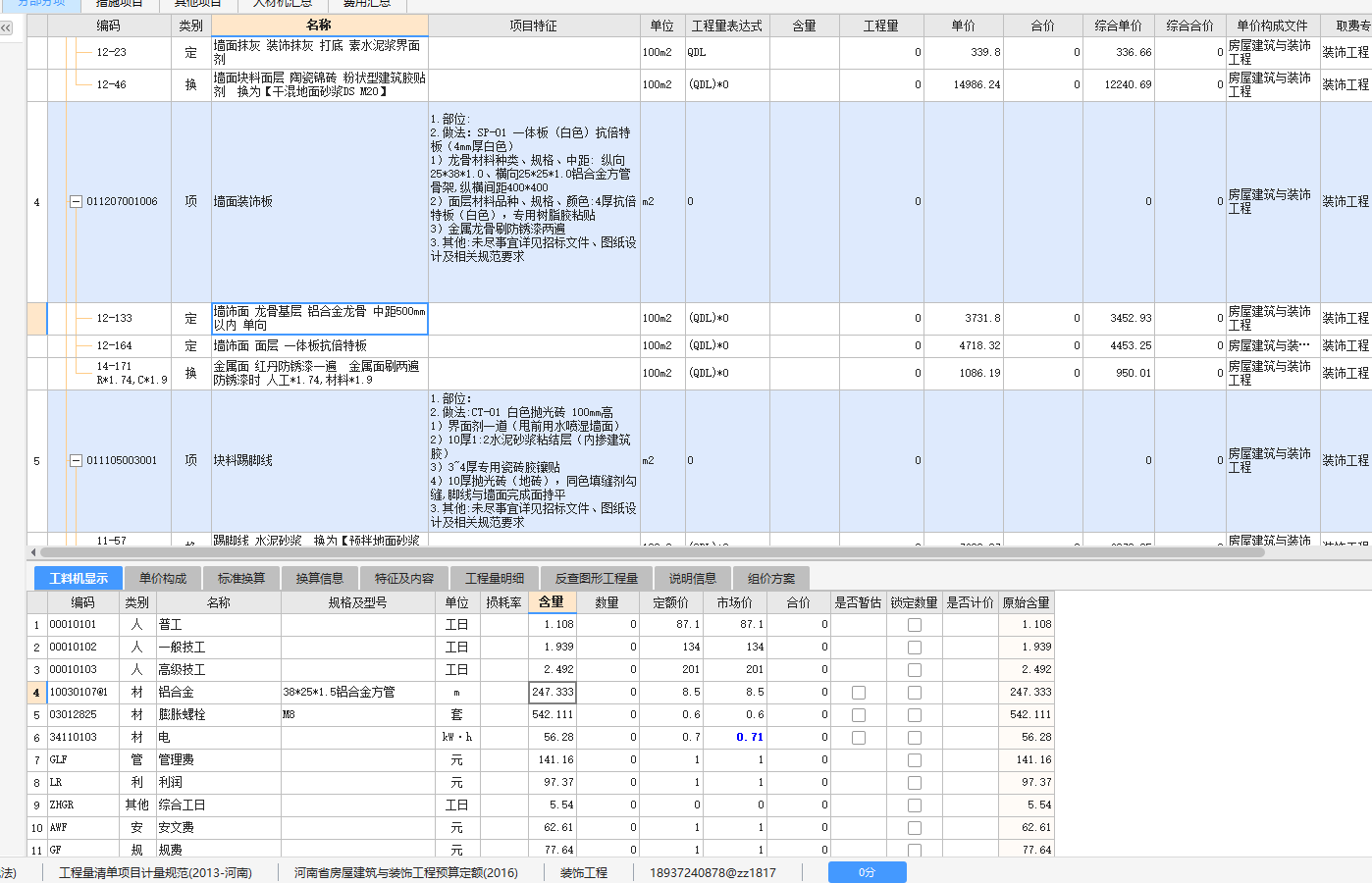The height and width of the screenshot is (883, 1372).
Task: Select quota row code 12-23
Action: pos(111,52)
